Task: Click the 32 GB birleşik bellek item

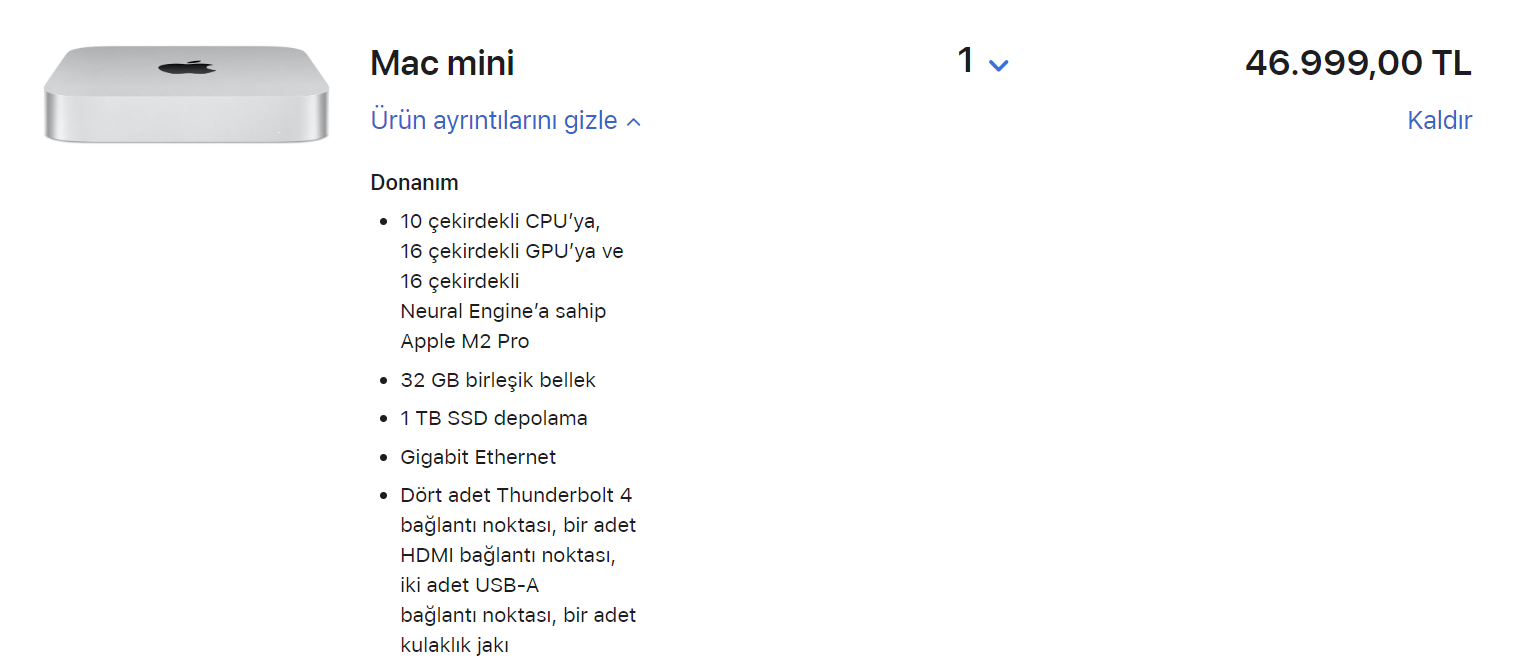Action: tap(498, 380)
